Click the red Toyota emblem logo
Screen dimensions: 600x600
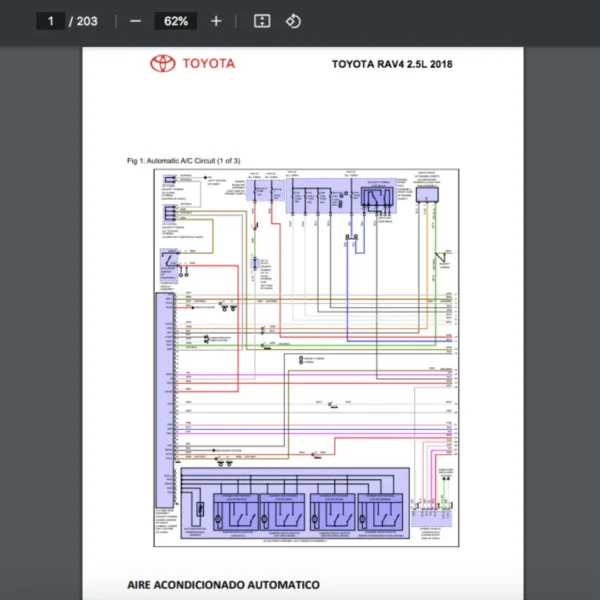162,64
